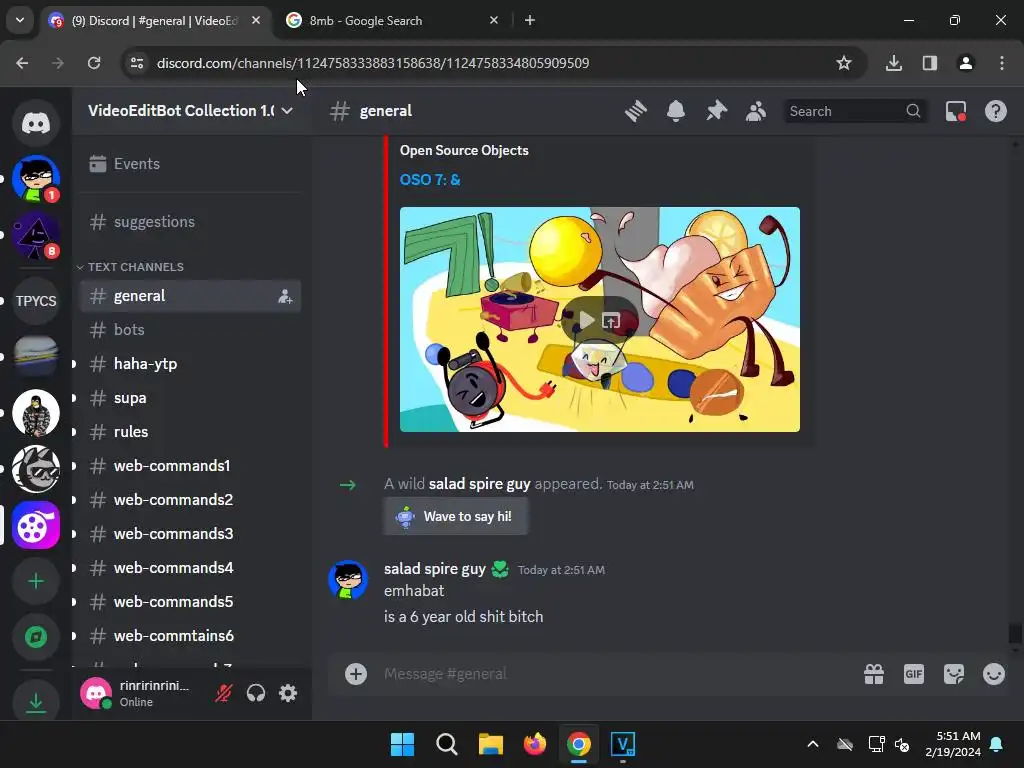Open the Events item in sidebar
The height and width of the screenshot is (768, 1024).
pos(190,164)
